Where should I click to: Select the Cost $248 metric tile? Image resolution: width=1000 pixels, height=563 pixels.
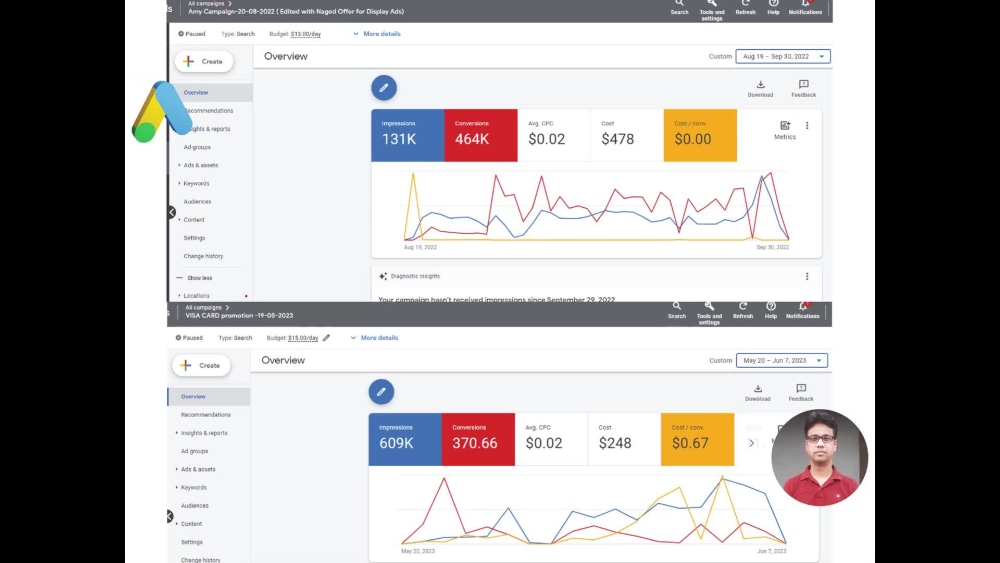(624, 439)
